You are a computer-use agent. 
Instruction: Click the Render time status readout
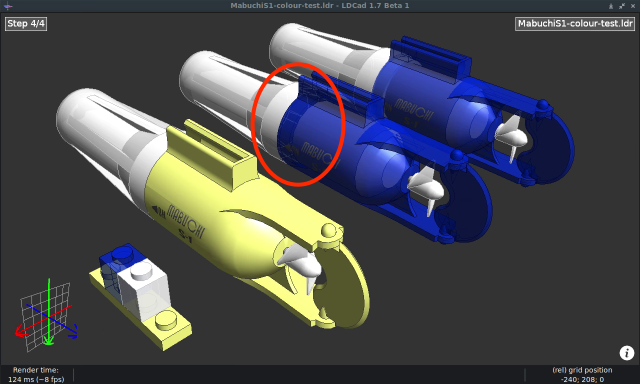pyautogui.click(x=36, y=375)
